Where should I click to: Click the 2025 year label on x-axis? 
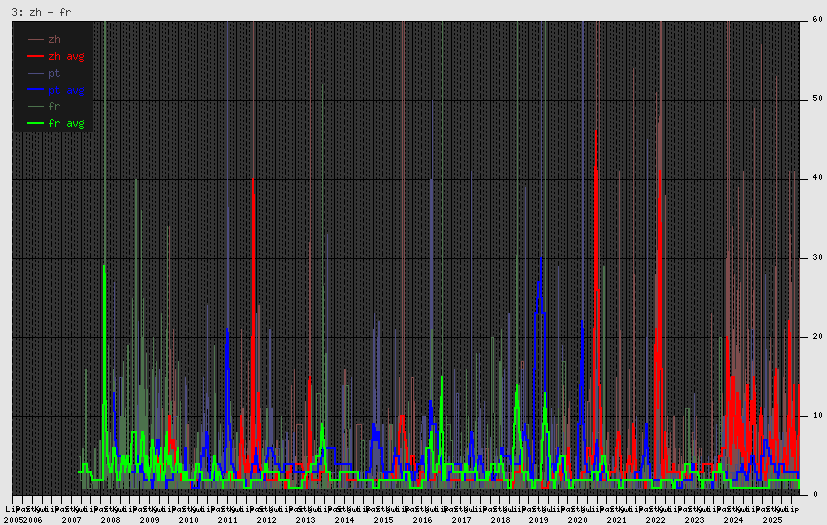[x=773, y=520]
